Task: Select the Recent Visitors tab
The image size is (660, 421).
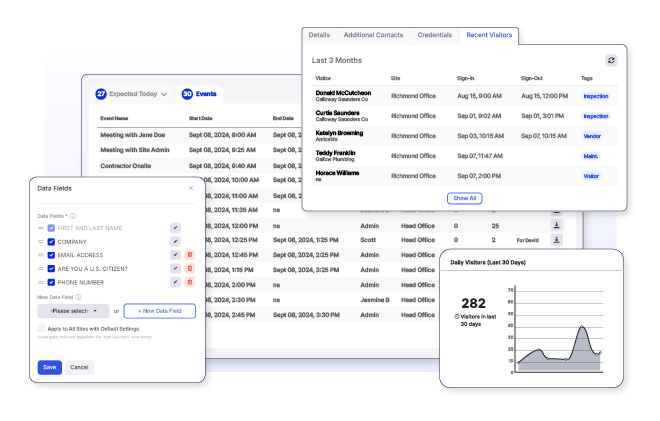Action: 489,35
